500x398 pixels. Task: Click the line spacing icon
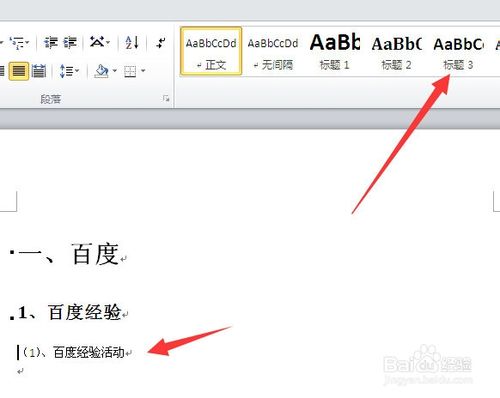click(x=66, y=71)
